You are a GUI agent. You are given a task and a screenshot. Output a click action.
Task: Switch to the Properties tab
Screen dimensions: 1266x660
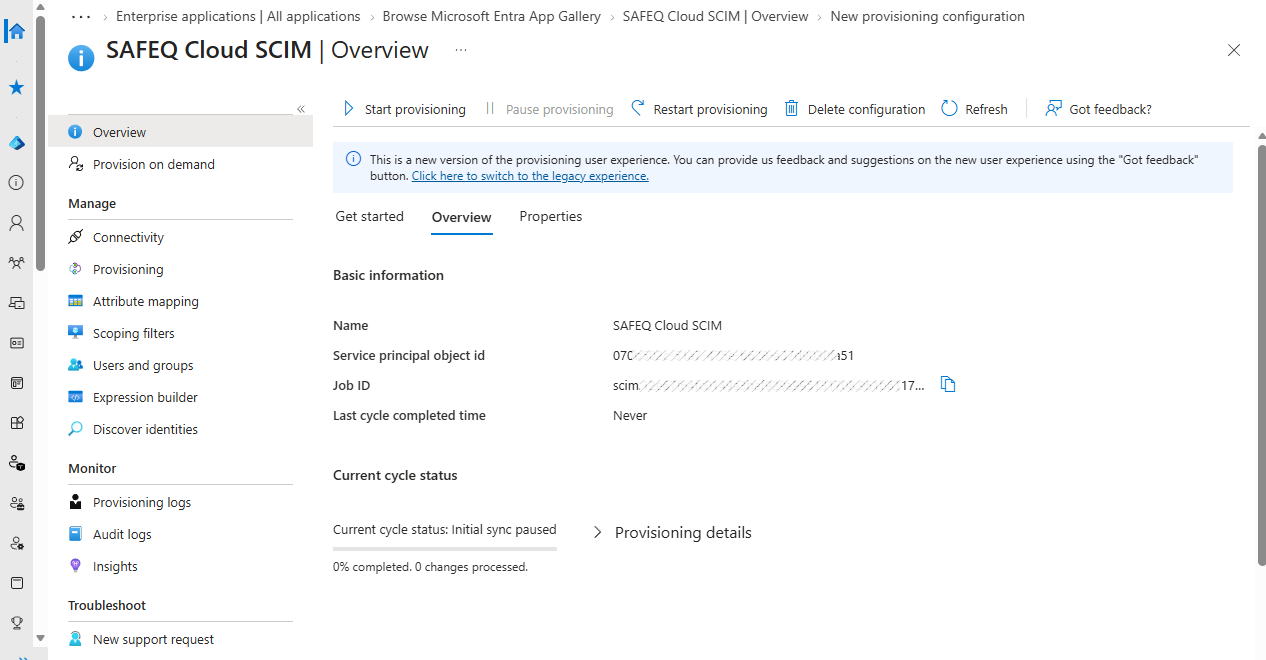(551, 216)
